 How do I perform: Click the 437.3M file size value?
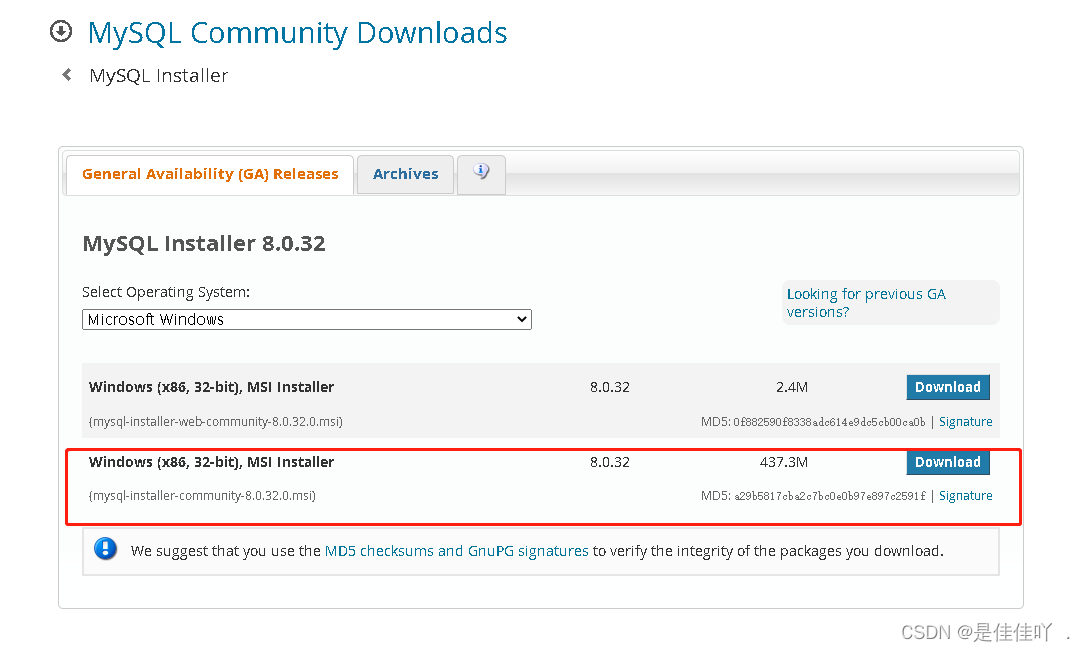pyautogui.click(x=784, y=462)
